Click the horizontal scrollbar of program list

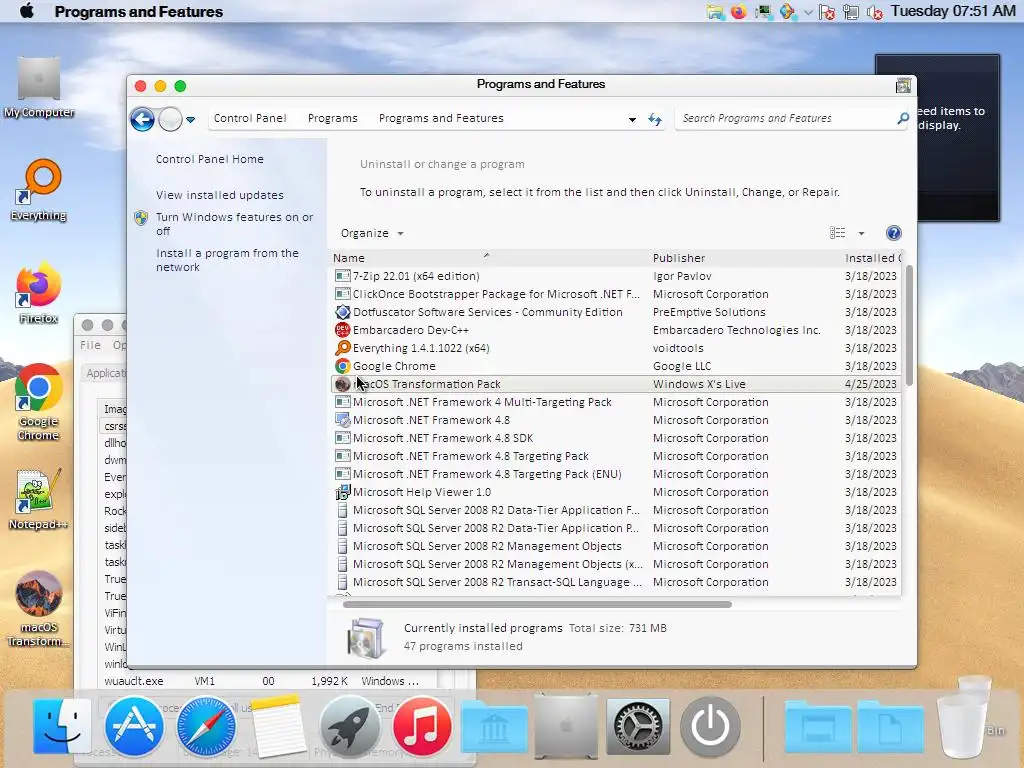click(x=537, y=604)
